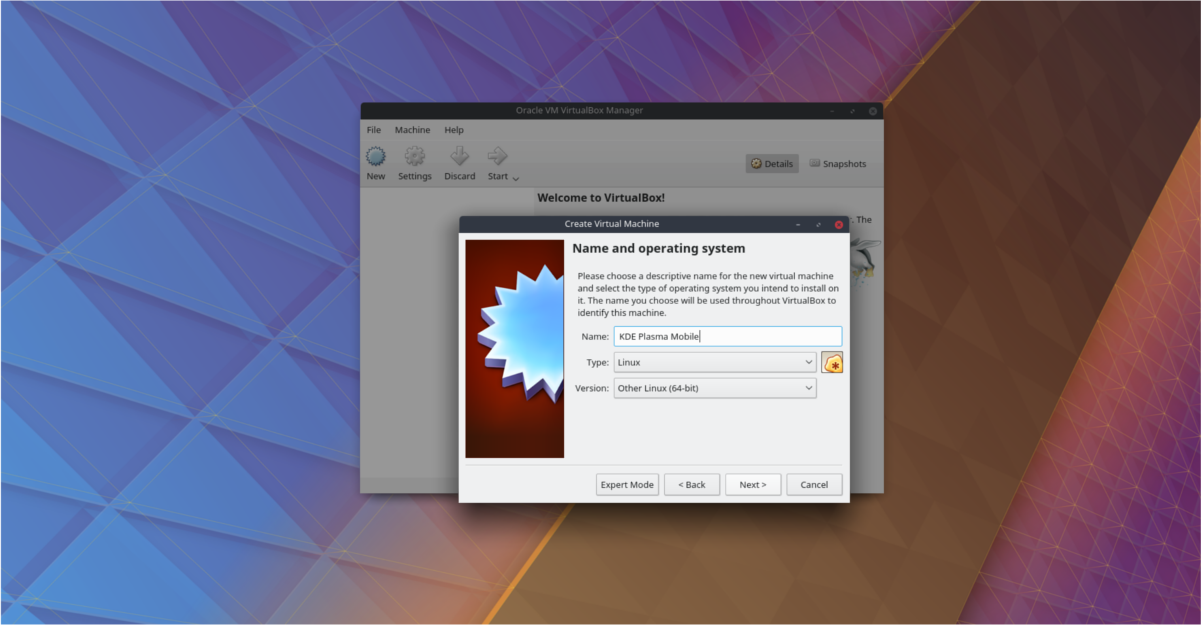
Task: Open the File menu
Action: [x=374, y=130]
